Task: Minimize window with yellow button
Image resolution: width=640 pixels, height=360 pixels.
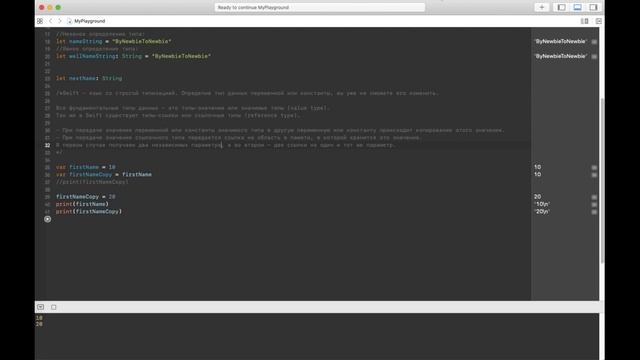Action: [x=50, y=7]
